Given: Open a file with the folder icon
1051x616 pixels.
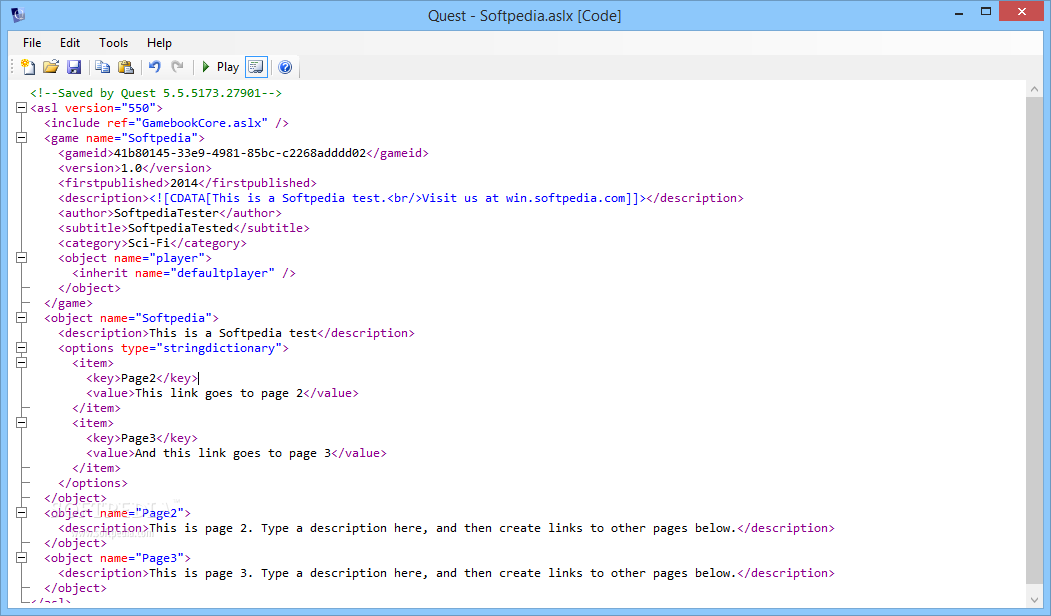Looking at the screenshot, I should (51, 67).
